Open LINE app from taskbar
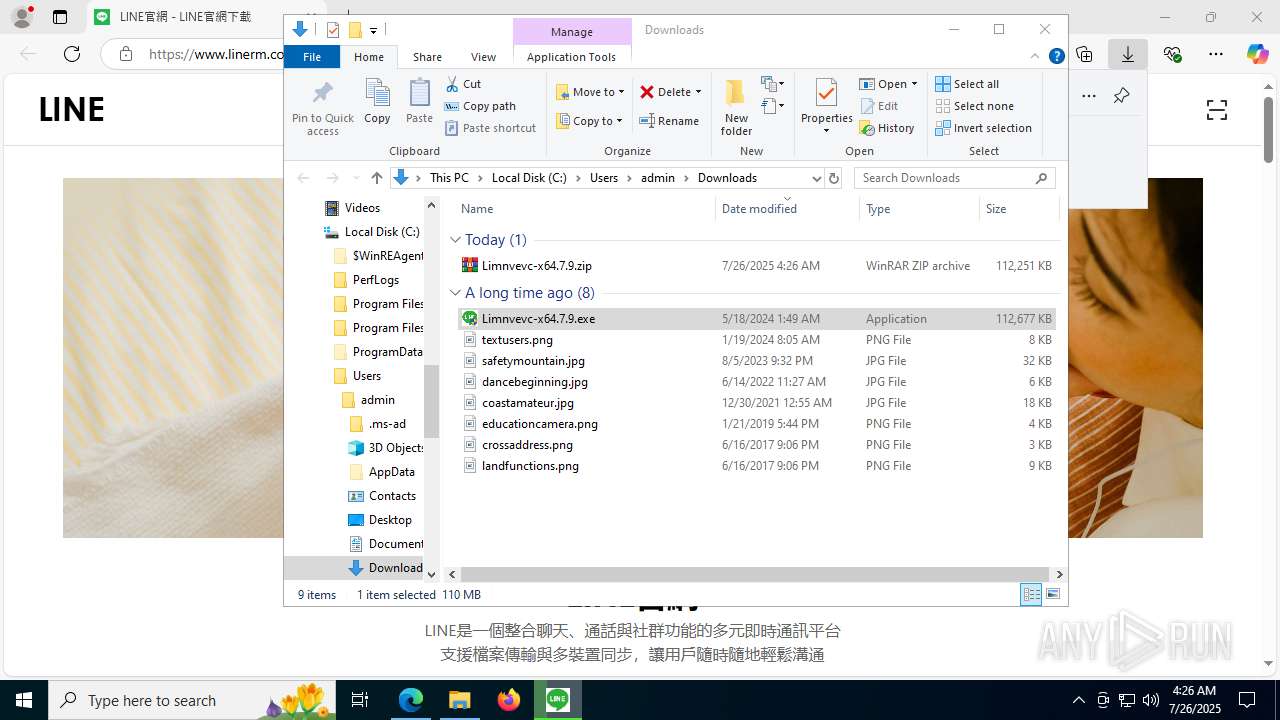 (557, 700)
